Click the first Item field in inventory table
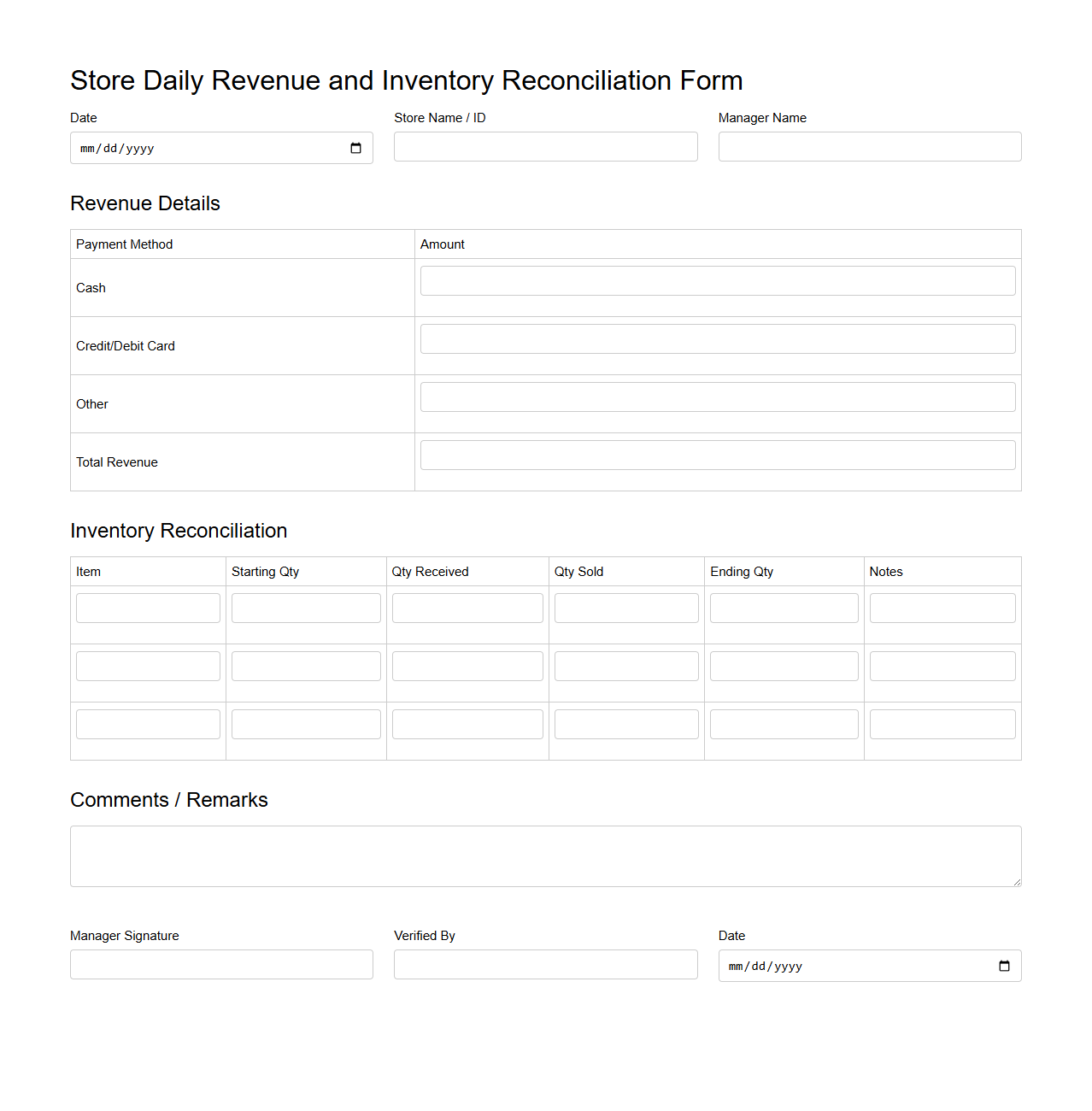Image resolution: width=1092 pixels, height=1111 pixels. [148, 608]
